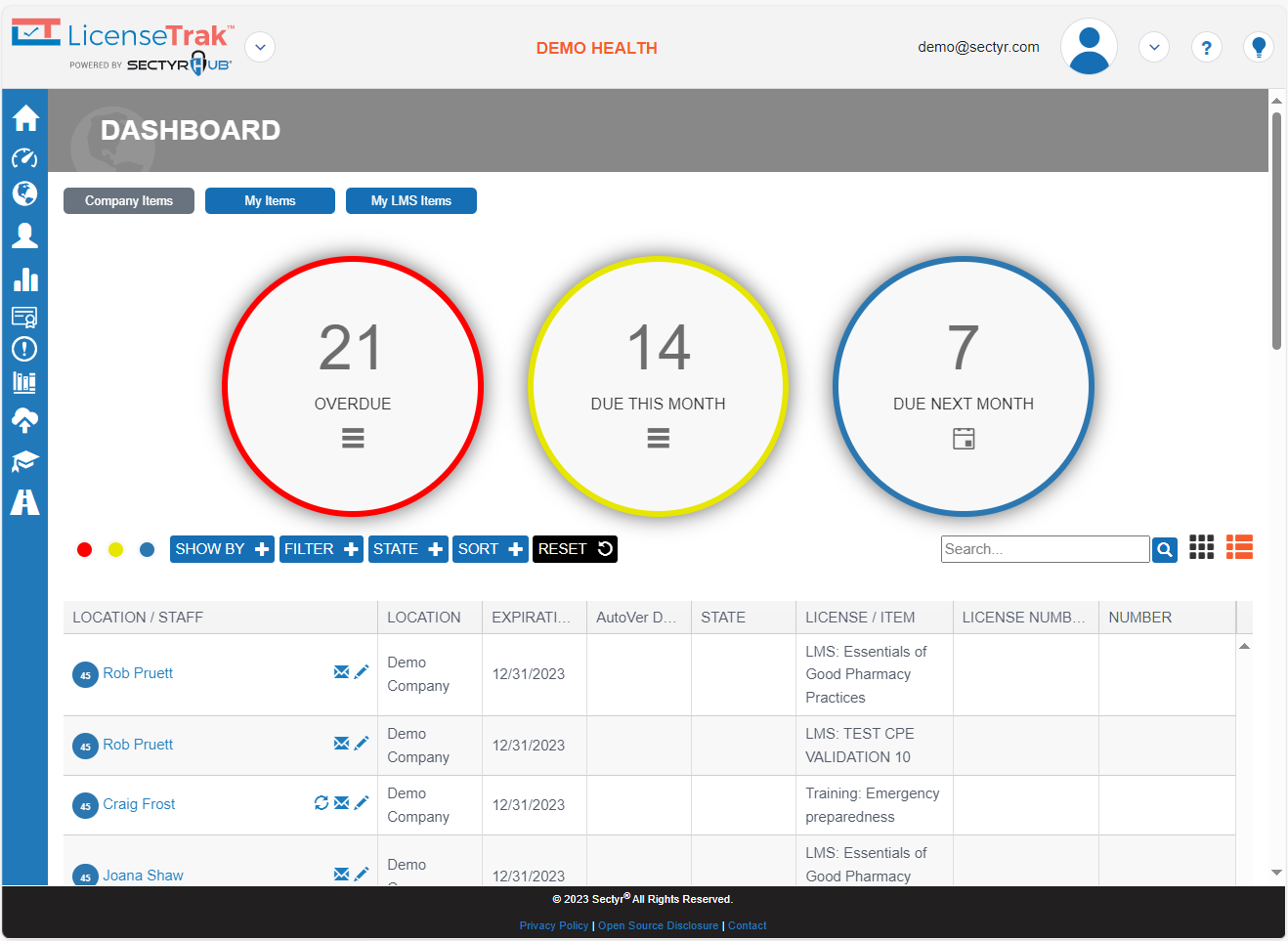Screen dimensions: 1288x941
Task: Click the Search input field
Action: (1046, 549)
